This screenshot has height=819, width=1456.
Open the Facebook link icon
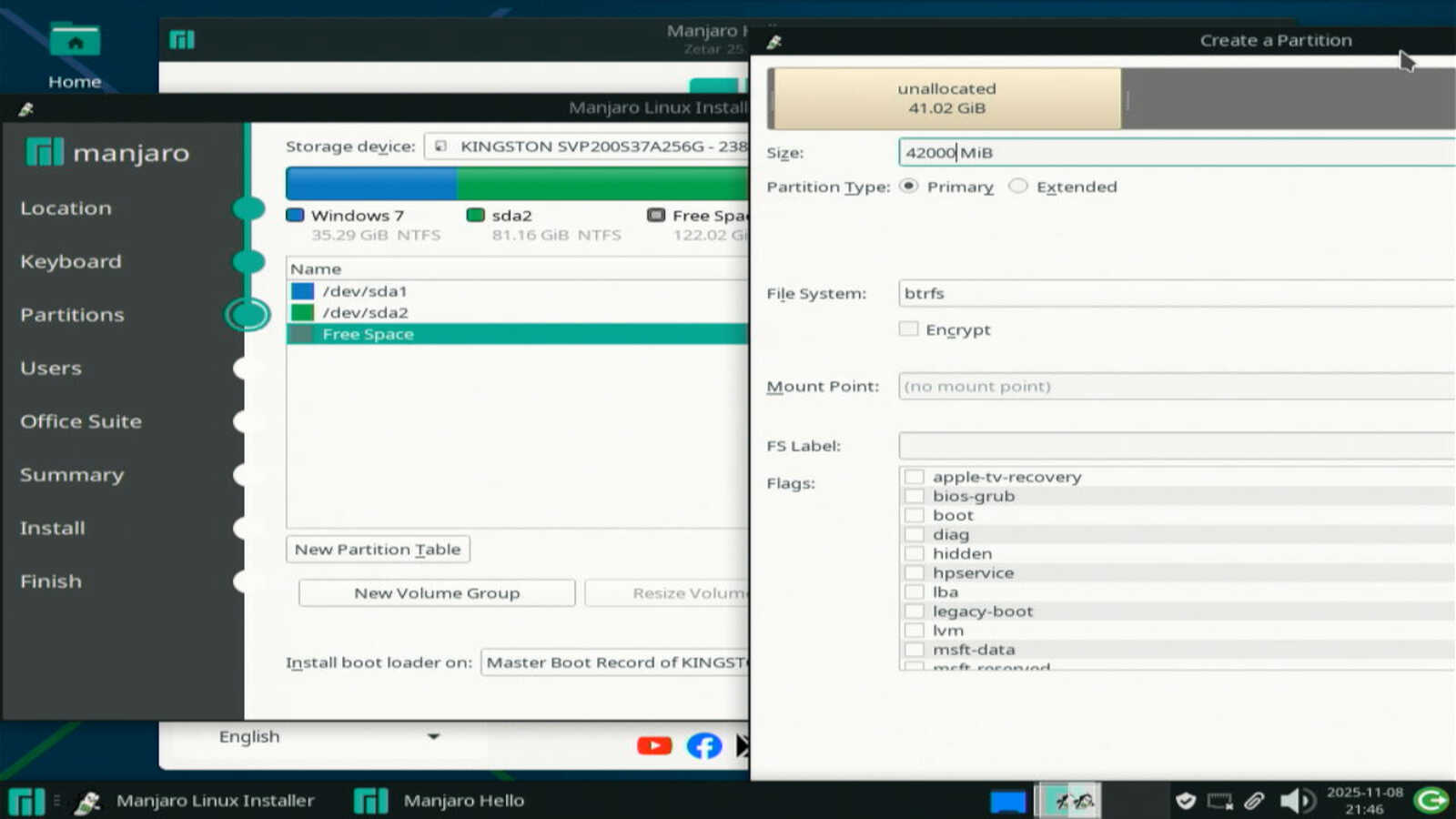tap(703, 746)
